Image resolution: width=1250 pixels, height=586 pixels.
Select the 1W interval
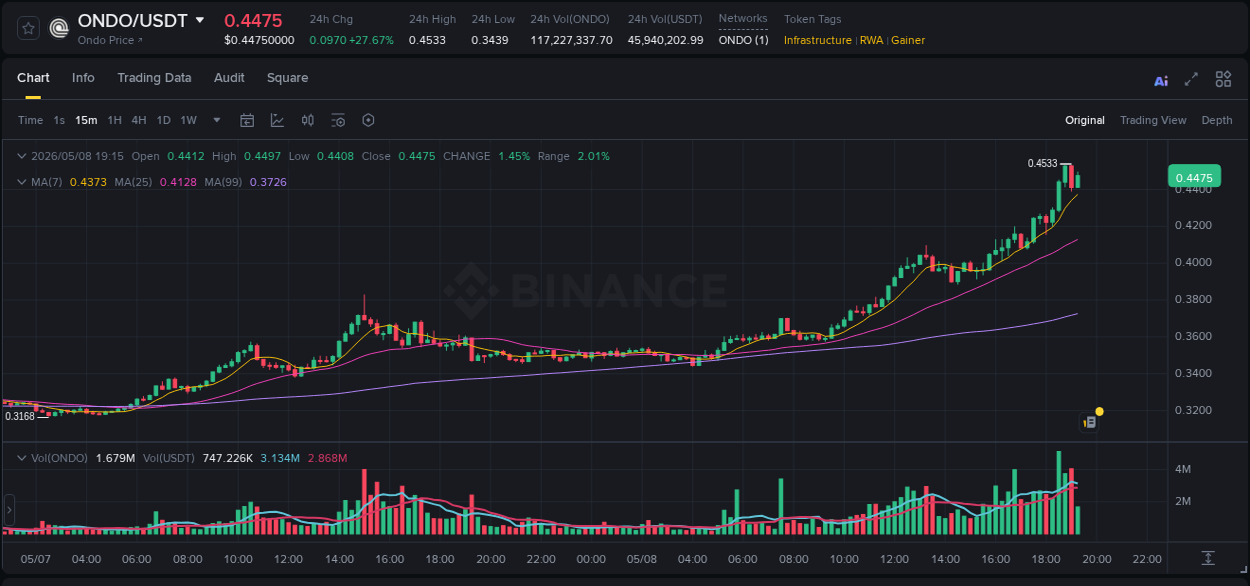pyautogui.click(x=188, y=120)
